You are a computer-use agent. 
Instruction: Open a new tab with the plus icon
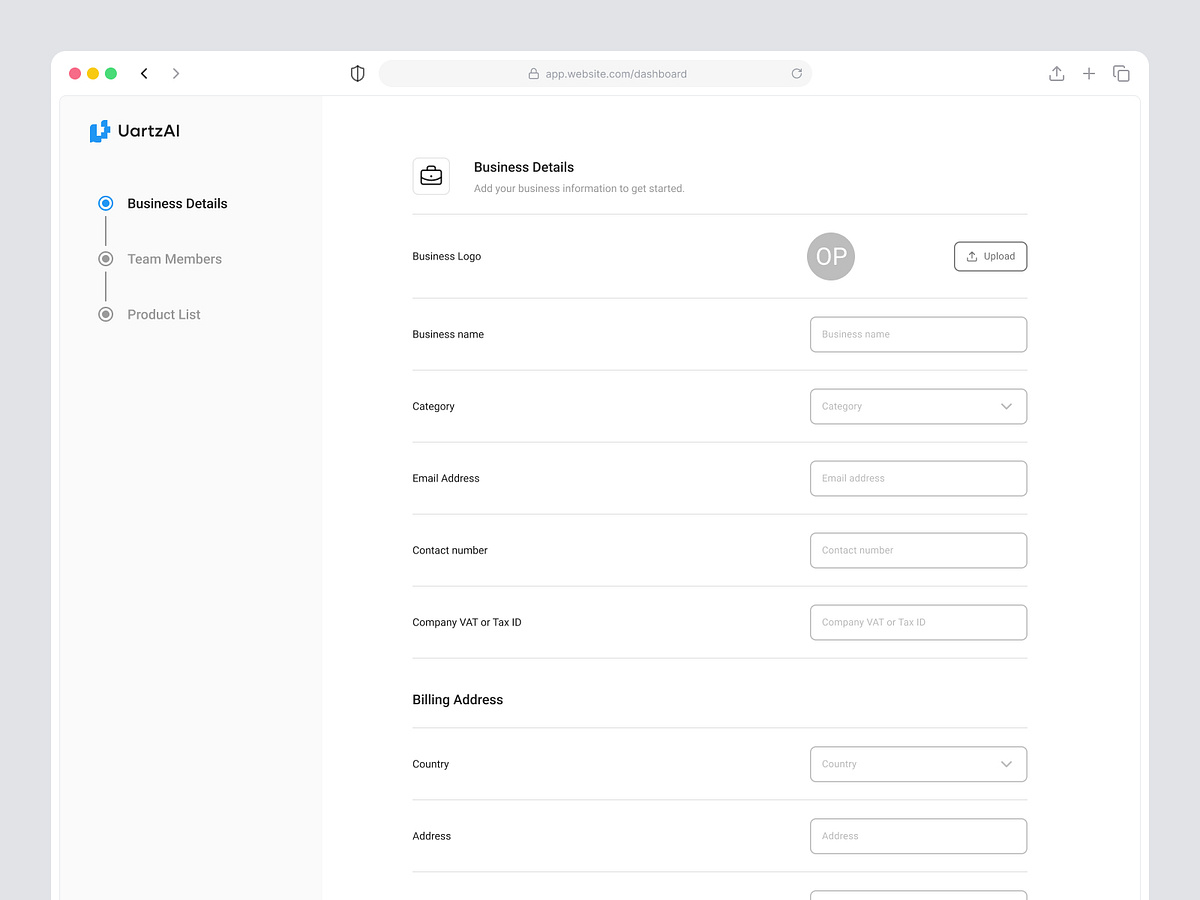coord(1089,73)
